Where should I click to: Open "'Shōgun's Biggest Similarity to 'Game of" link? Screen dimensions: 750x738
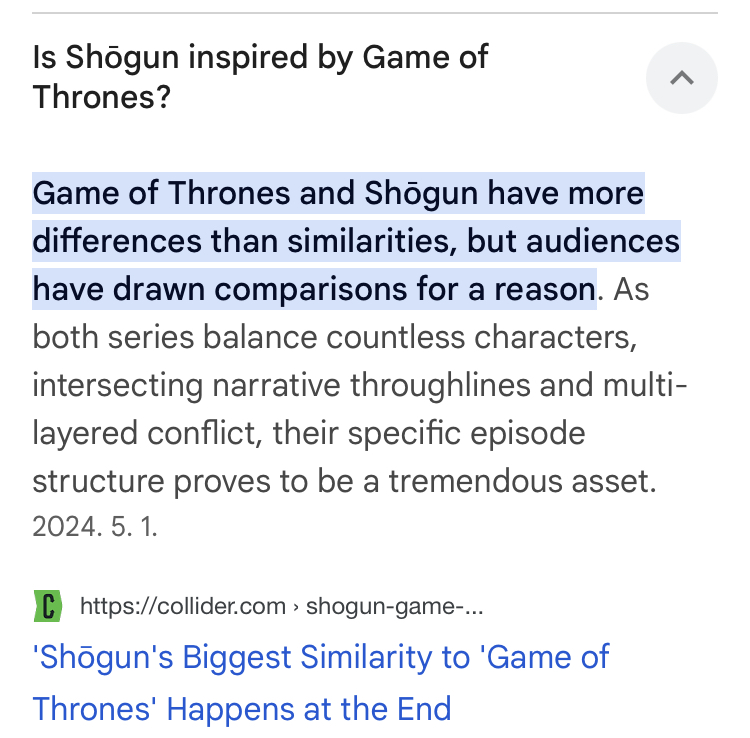(x=321, y=658)
